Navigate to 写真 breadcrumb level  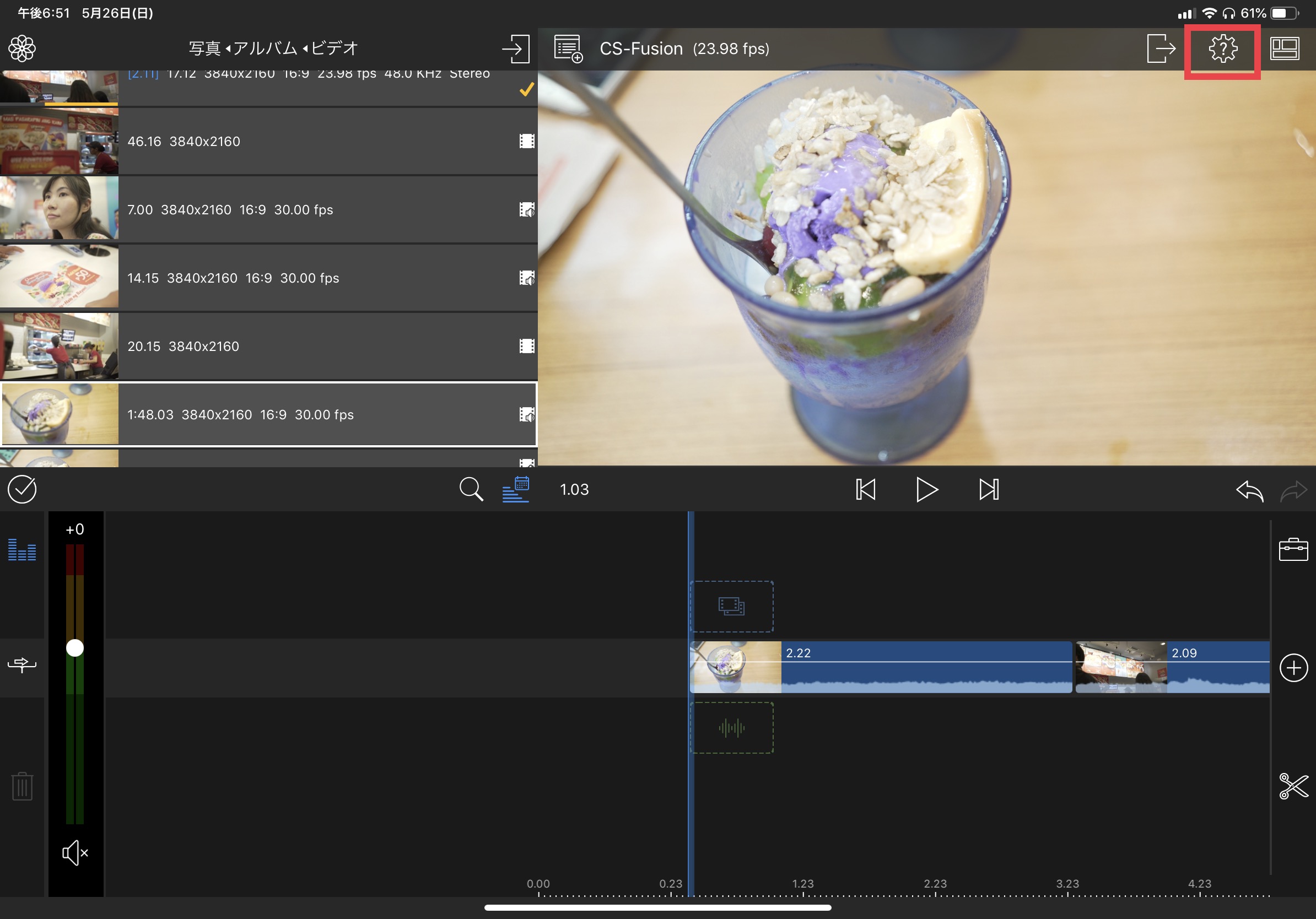(204, 48)
